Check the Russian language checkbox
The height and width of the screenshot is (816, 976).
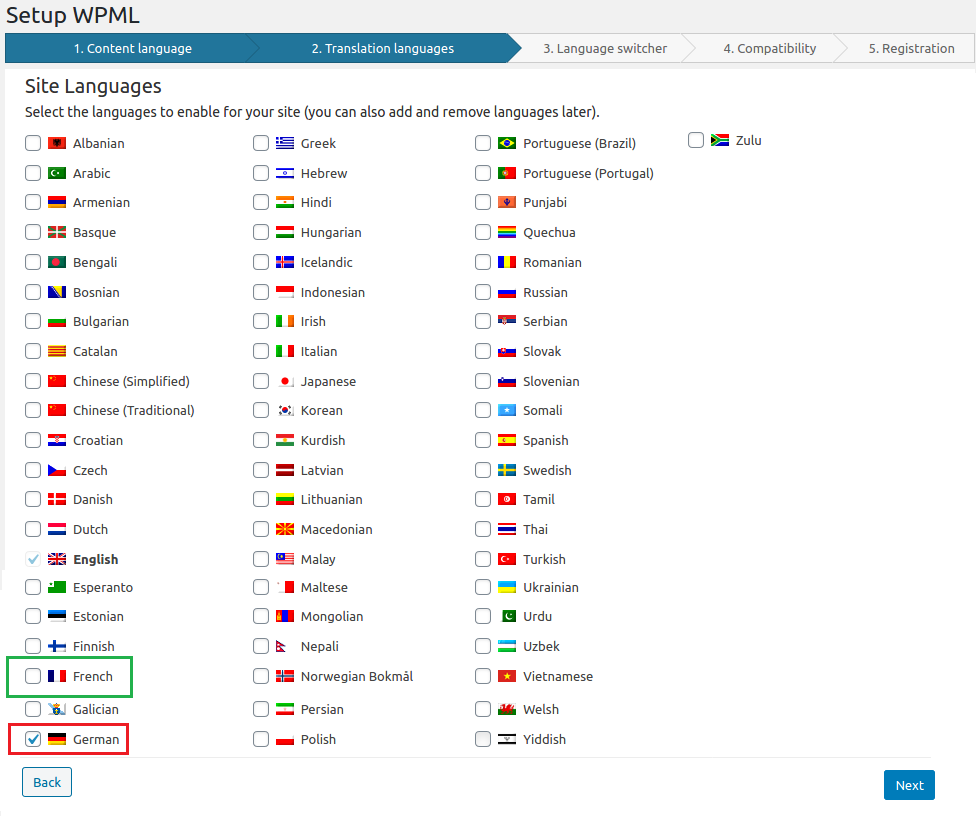click(483, 293)
